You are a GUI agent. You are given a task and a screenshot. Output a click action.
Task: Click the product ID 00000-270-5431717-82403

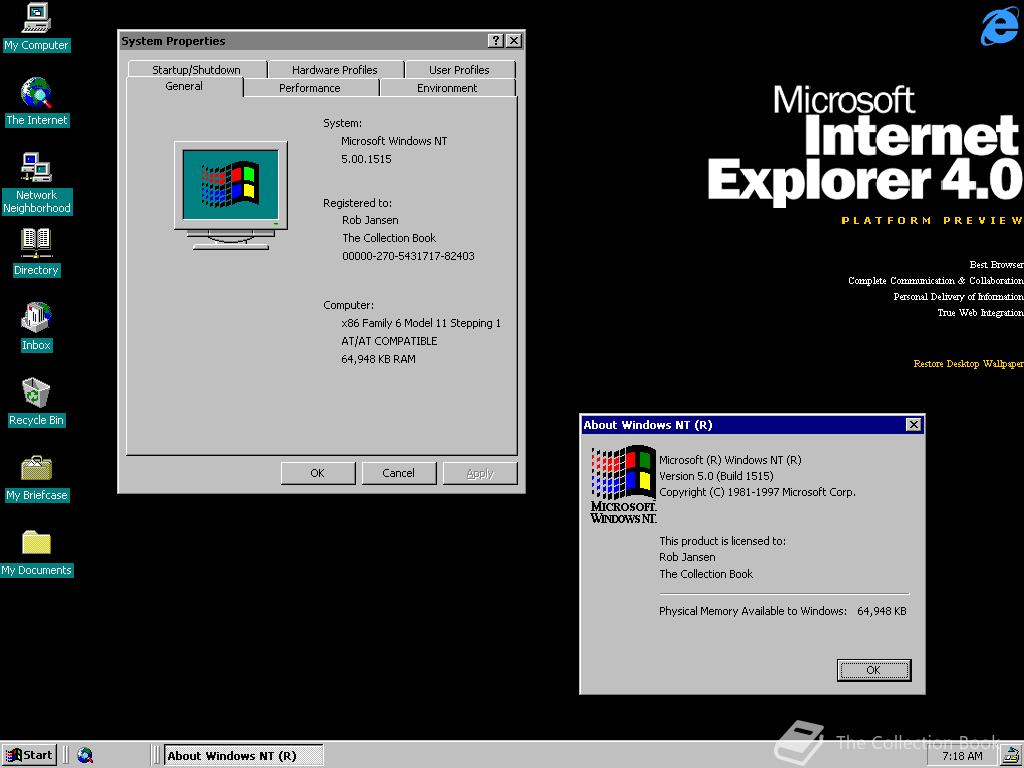tap(408, 256)
